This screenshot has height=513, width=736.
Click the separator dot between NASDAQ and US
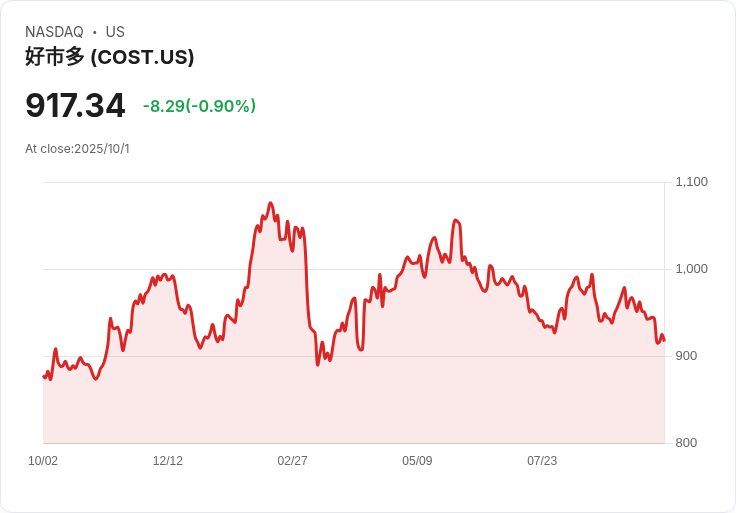95,32
